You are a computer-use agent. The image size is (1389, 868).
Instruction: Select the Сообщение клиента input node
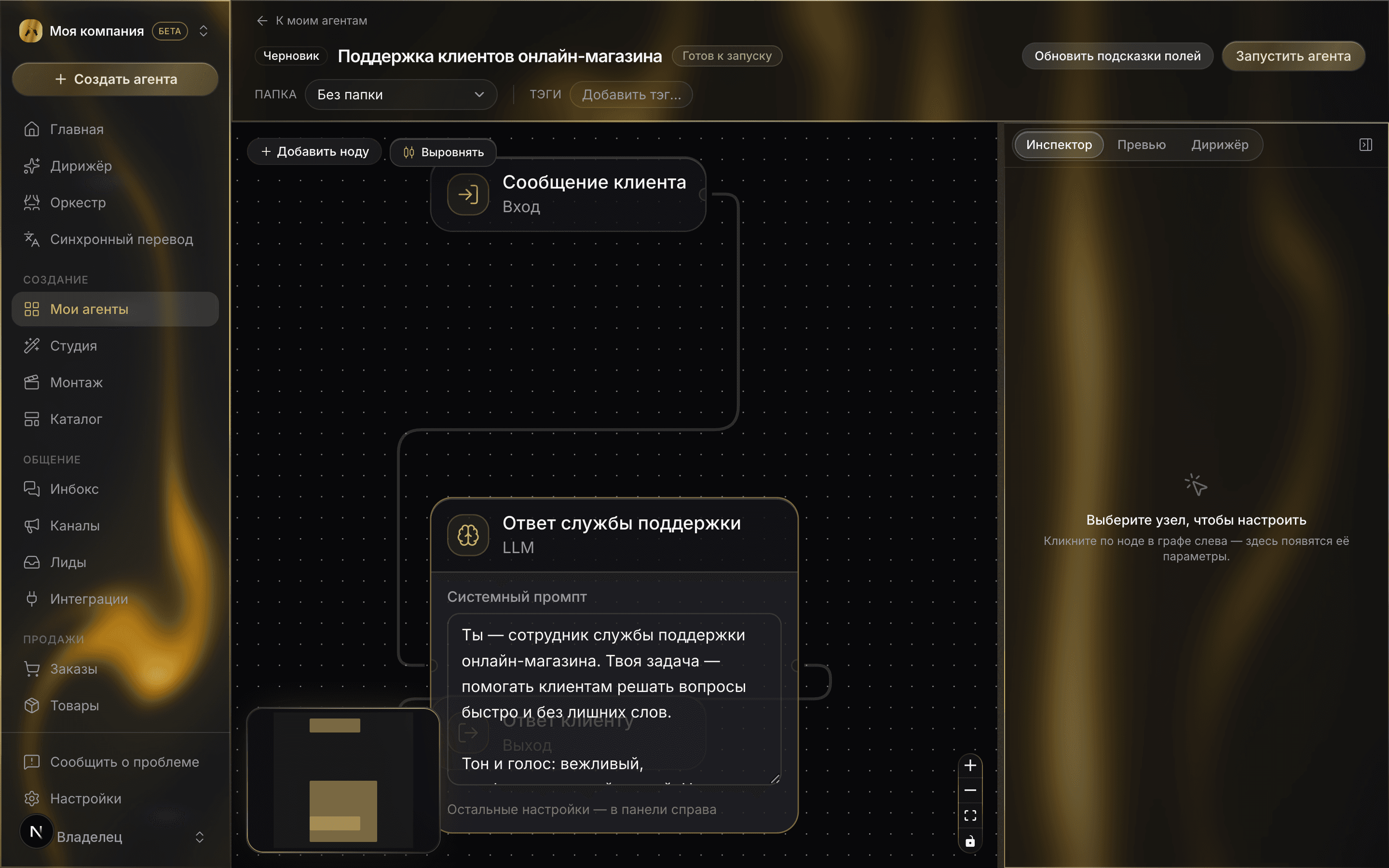[x=568, y=194]
